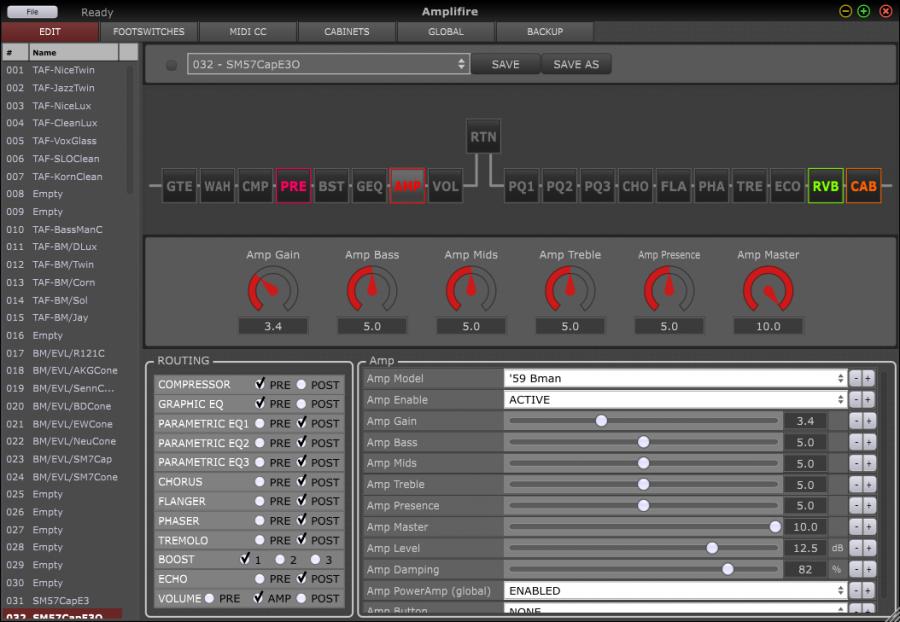This screenshot has width=900, height=622.
Task: Set PARAMETRIC EQ1 routing to PRE
Action: coord(259,423)
